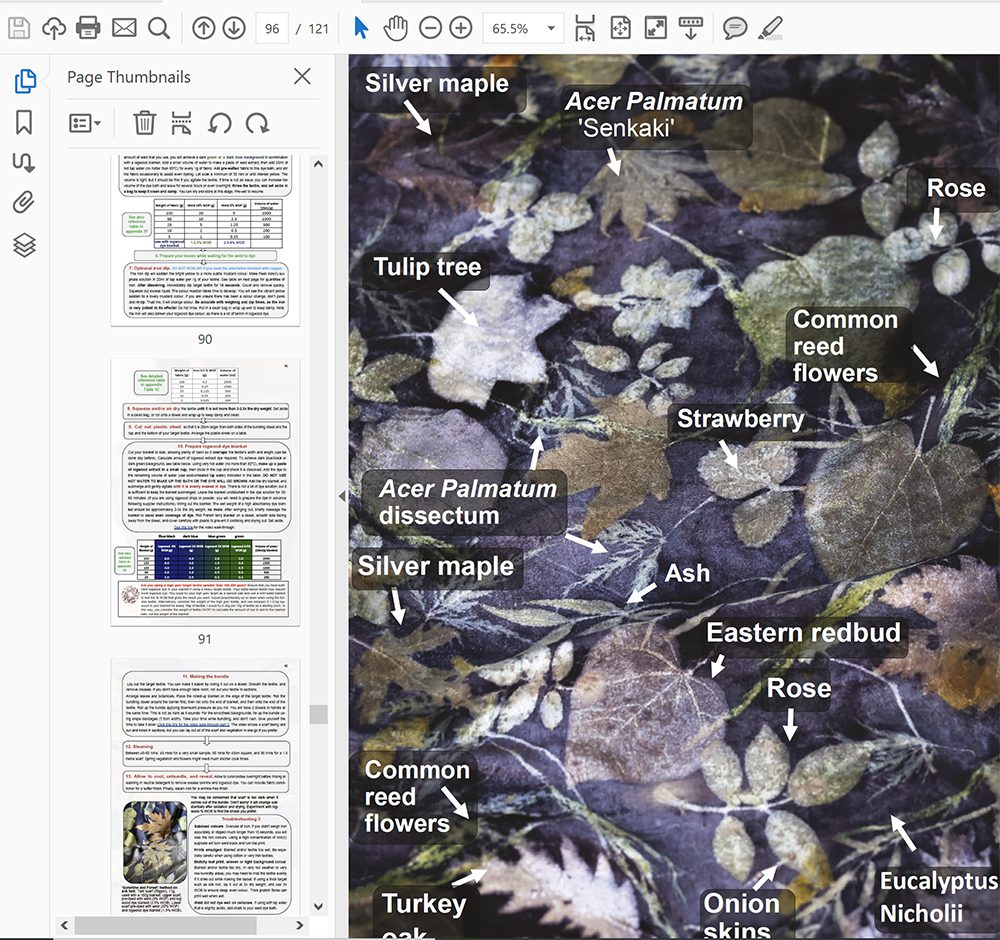Click thumbnail panel scroll left arrow
This screenshot has height=940, width=1000.
64,925
